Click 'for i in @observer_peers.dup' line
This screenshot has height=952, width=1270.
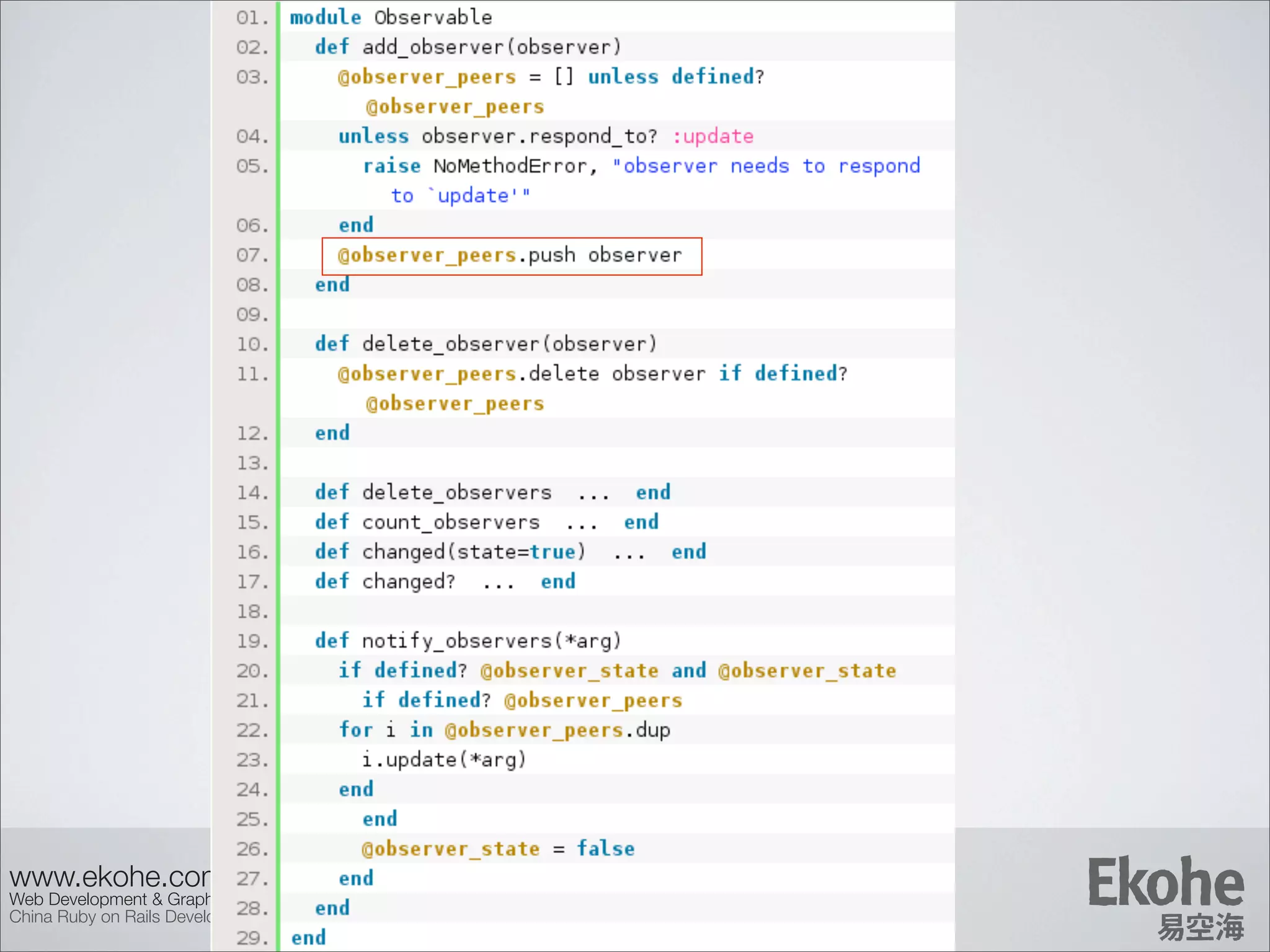click(504, 730)
